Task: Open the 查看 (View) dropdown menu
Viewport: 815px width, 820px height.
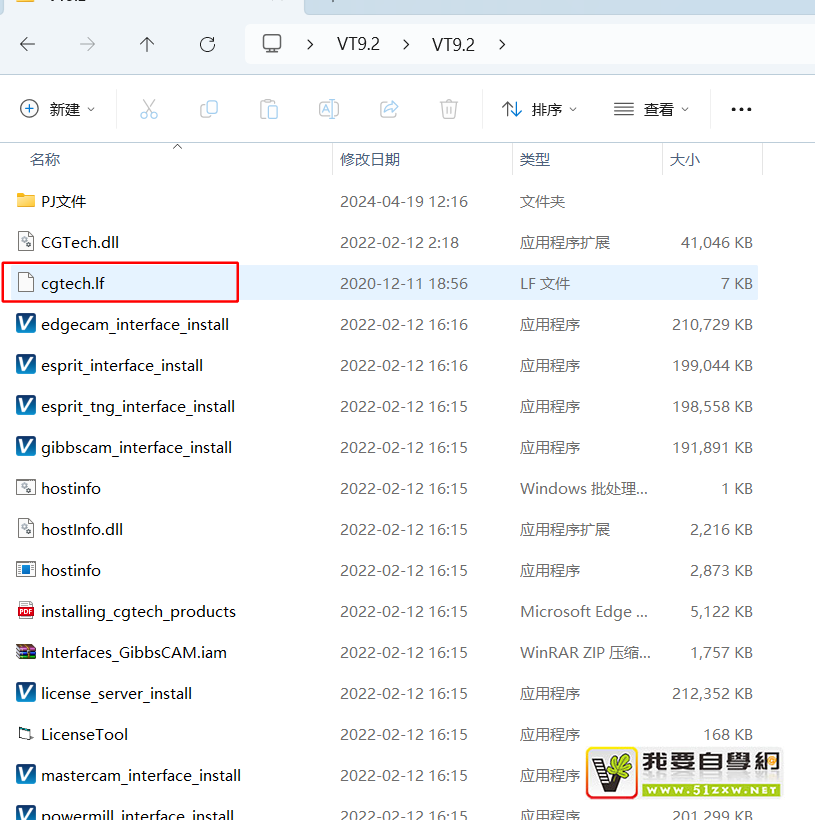Action: pyautogui.click(x=652, y=109)
